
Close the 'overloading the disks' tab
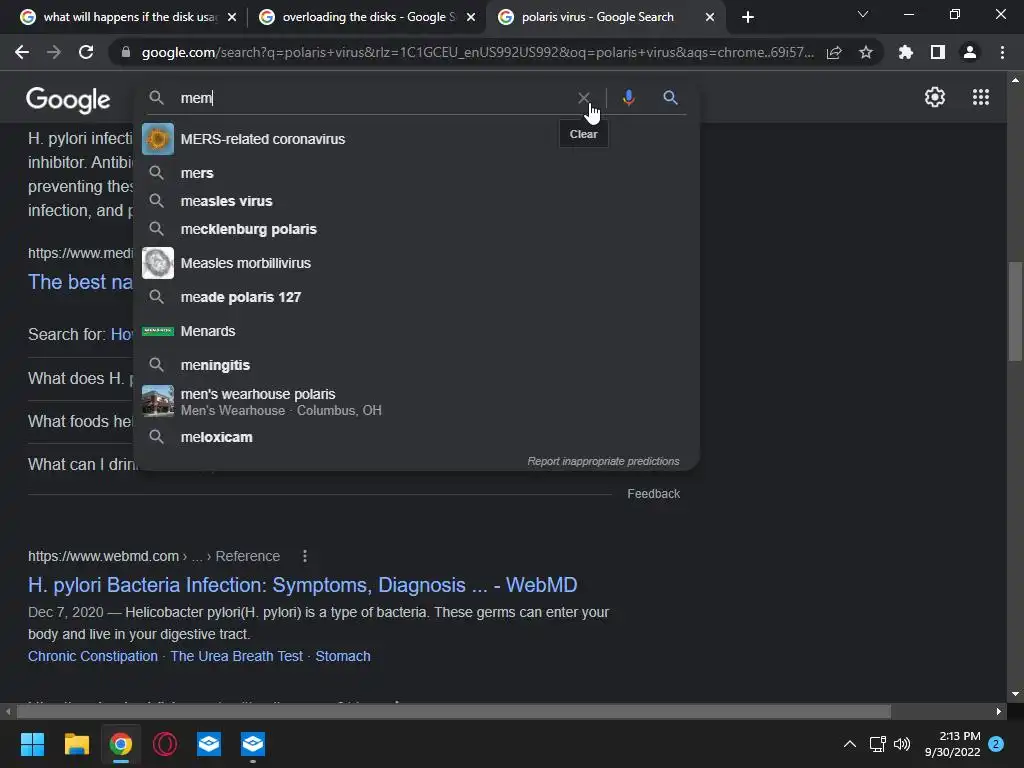click(471, 17)
